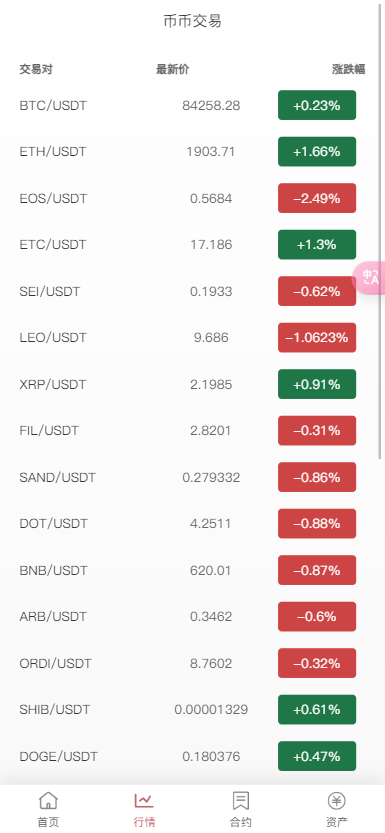Click the ETH/USDT +1.66% change badge

[x=317, y=152]
